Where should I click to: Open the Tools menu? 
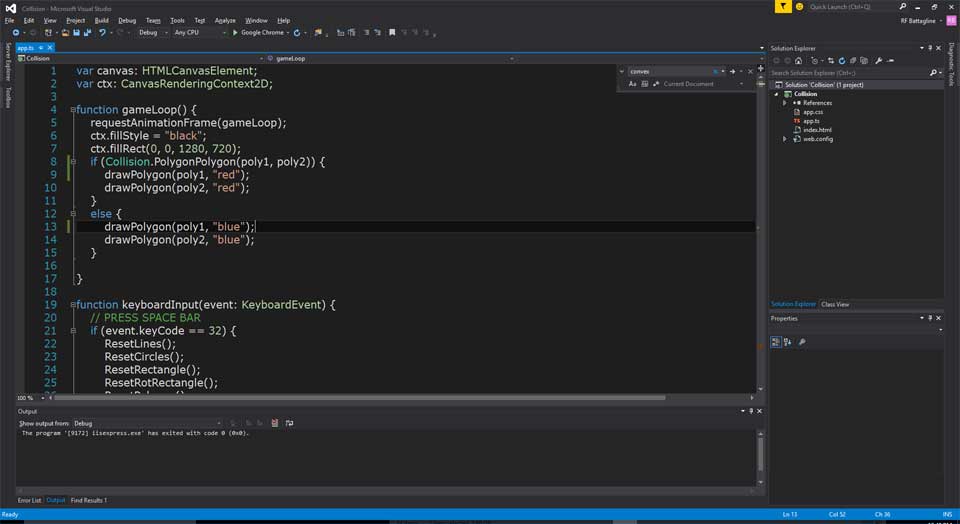click(177, 21)
